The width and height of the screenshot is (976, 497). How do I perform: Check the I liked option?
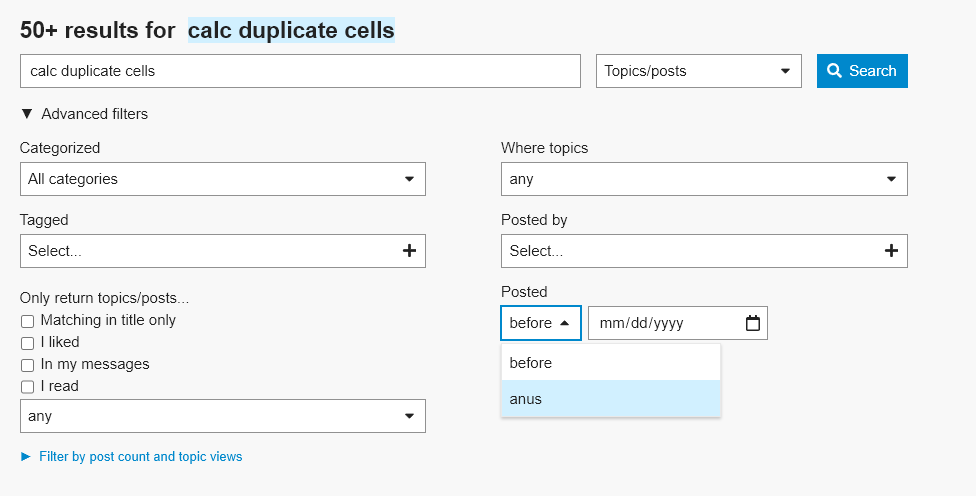click(x=28, y=343)
